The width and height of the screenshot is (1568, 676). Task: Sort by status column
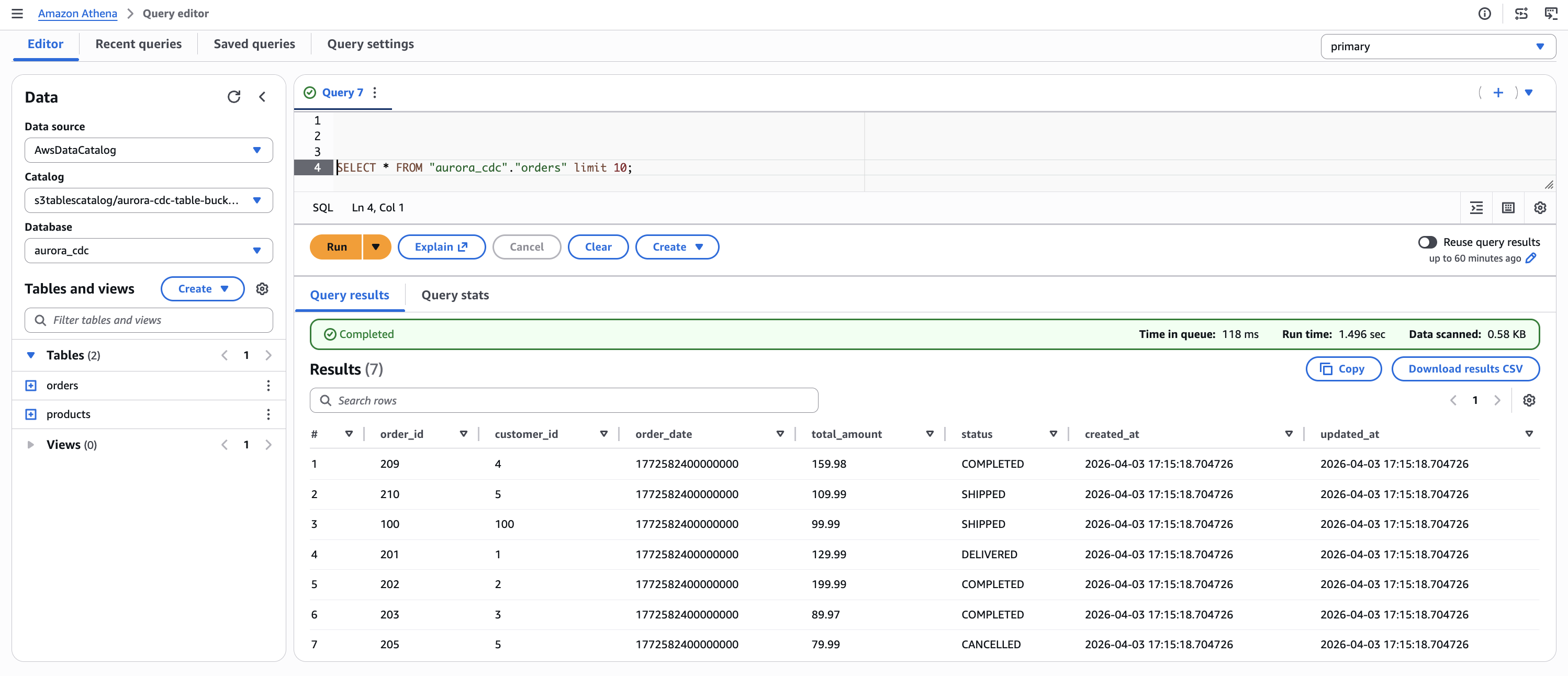coord(1053,434)
